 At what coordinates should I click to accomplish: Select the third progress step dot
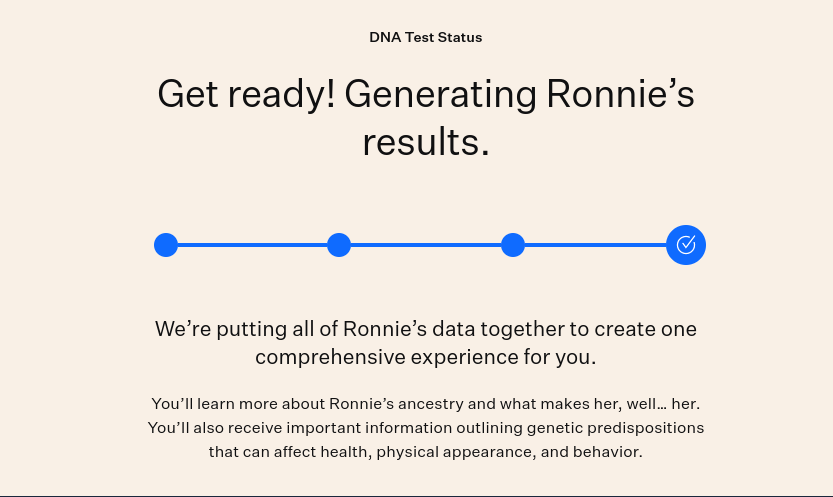point(513,245)
